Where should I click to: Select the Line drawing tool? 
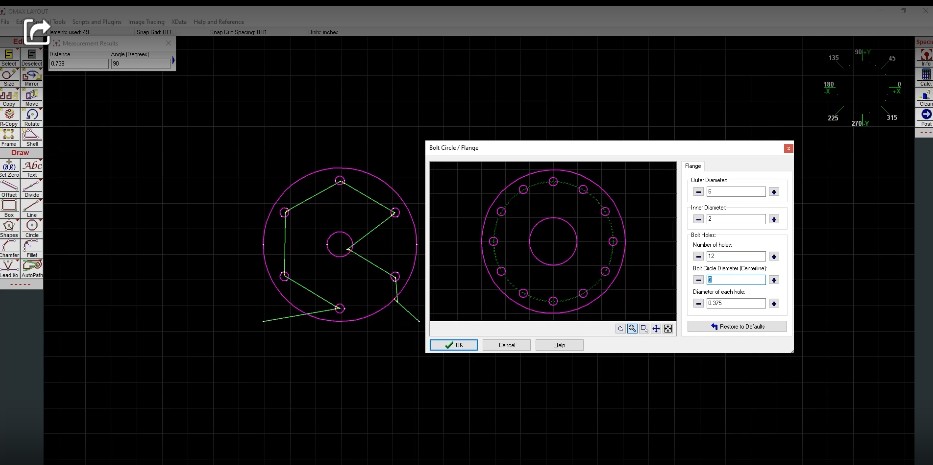pyautogui.click(x=32, y=208)
